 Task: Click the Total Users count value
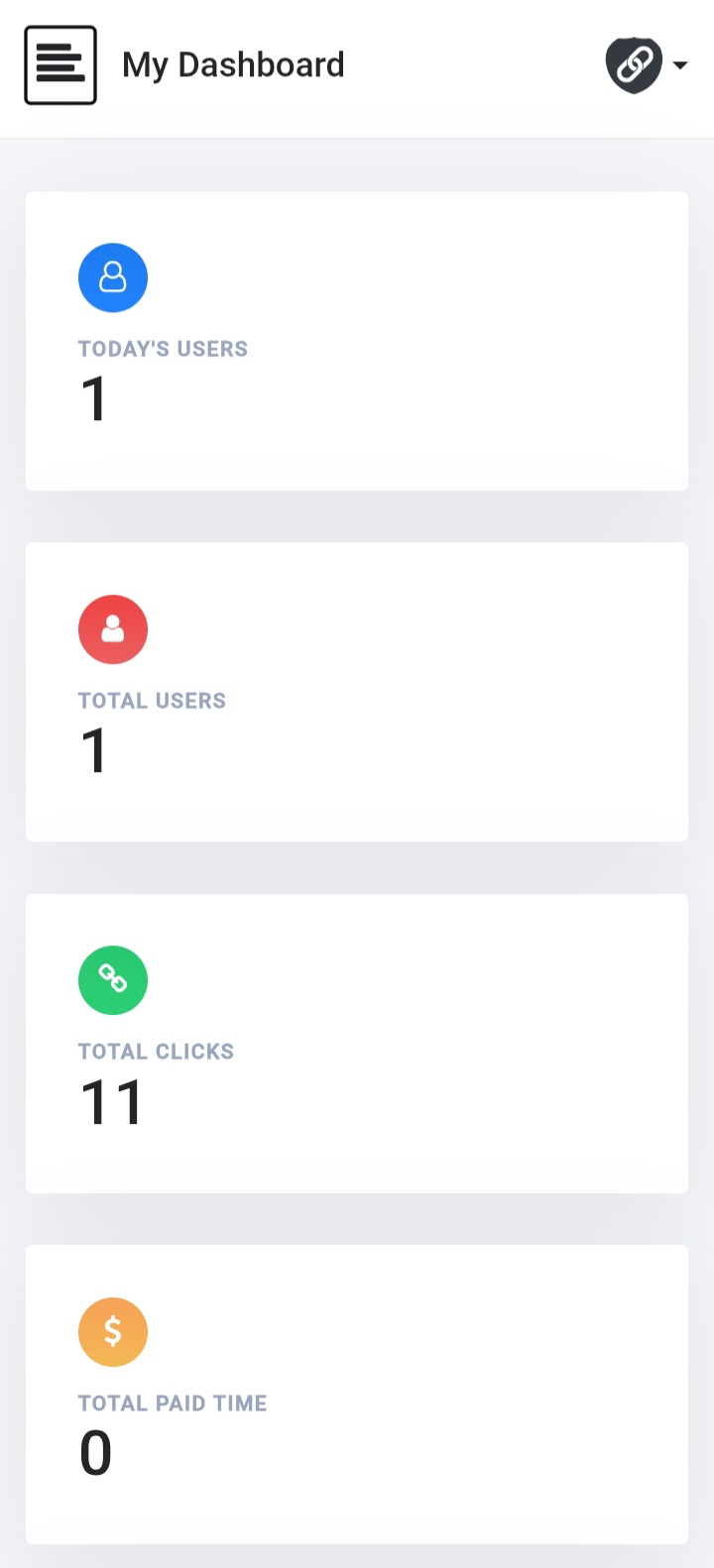pos(94,751)
